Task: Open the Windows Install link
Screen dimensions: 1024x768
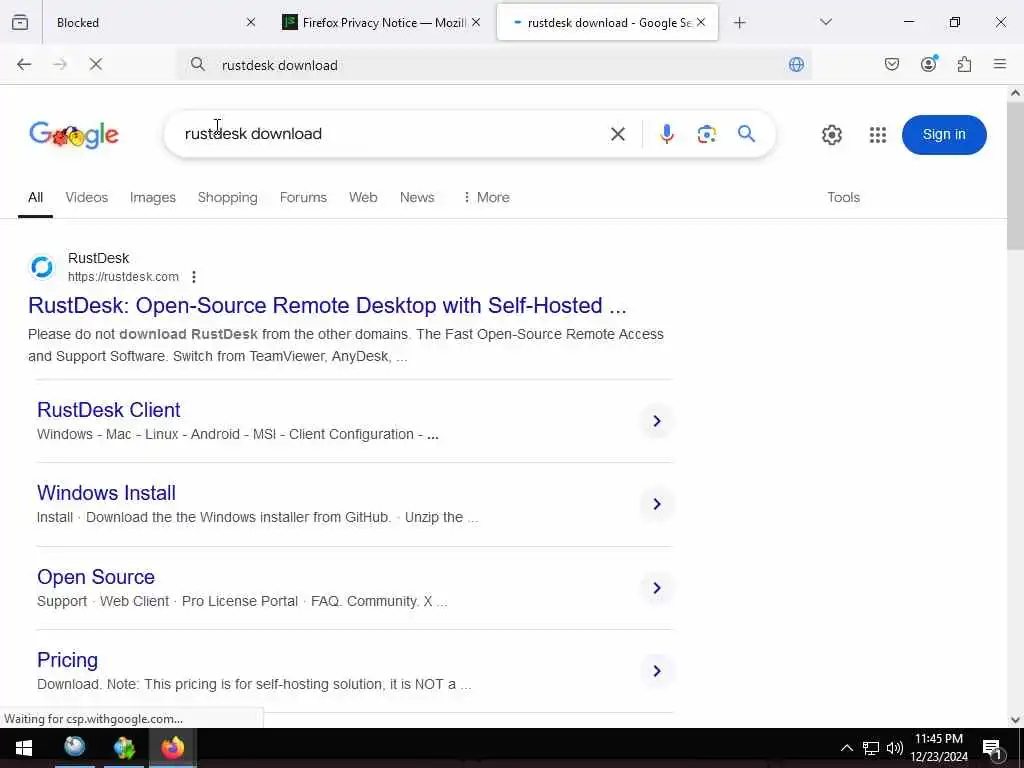Action: point(106,493)
